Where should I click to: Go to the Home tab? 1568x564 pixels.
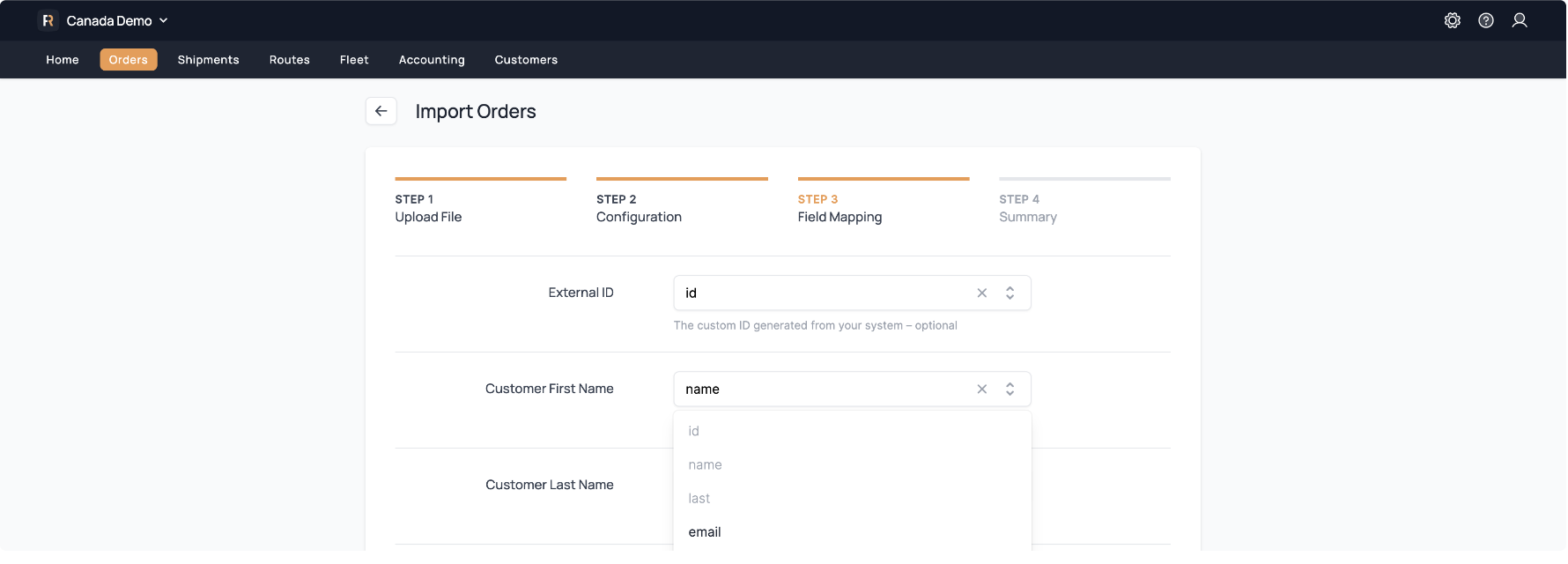63,60
